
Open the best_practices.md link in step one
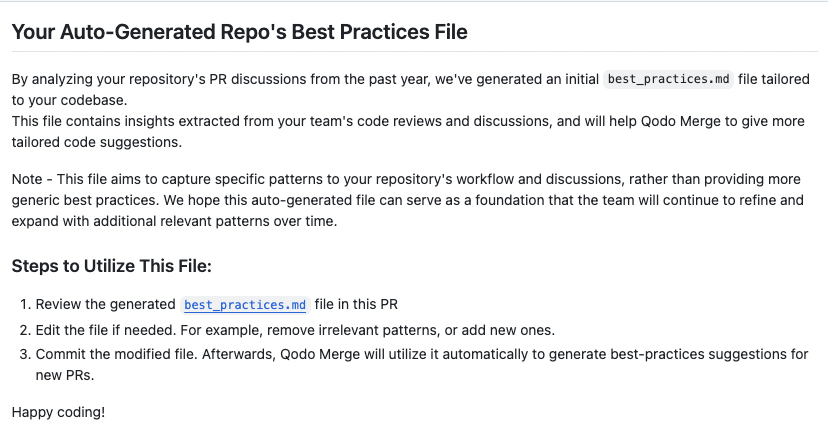[245, 305]
